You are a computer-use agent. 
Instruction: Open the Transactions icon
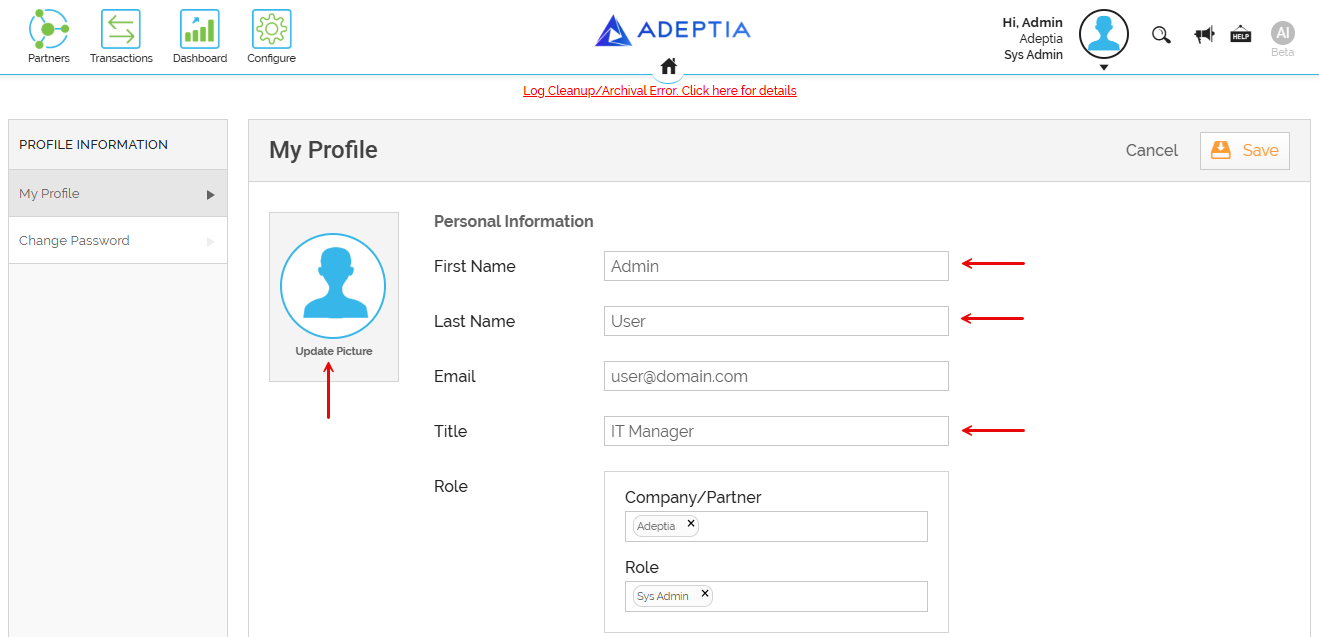tap(121, 30)
